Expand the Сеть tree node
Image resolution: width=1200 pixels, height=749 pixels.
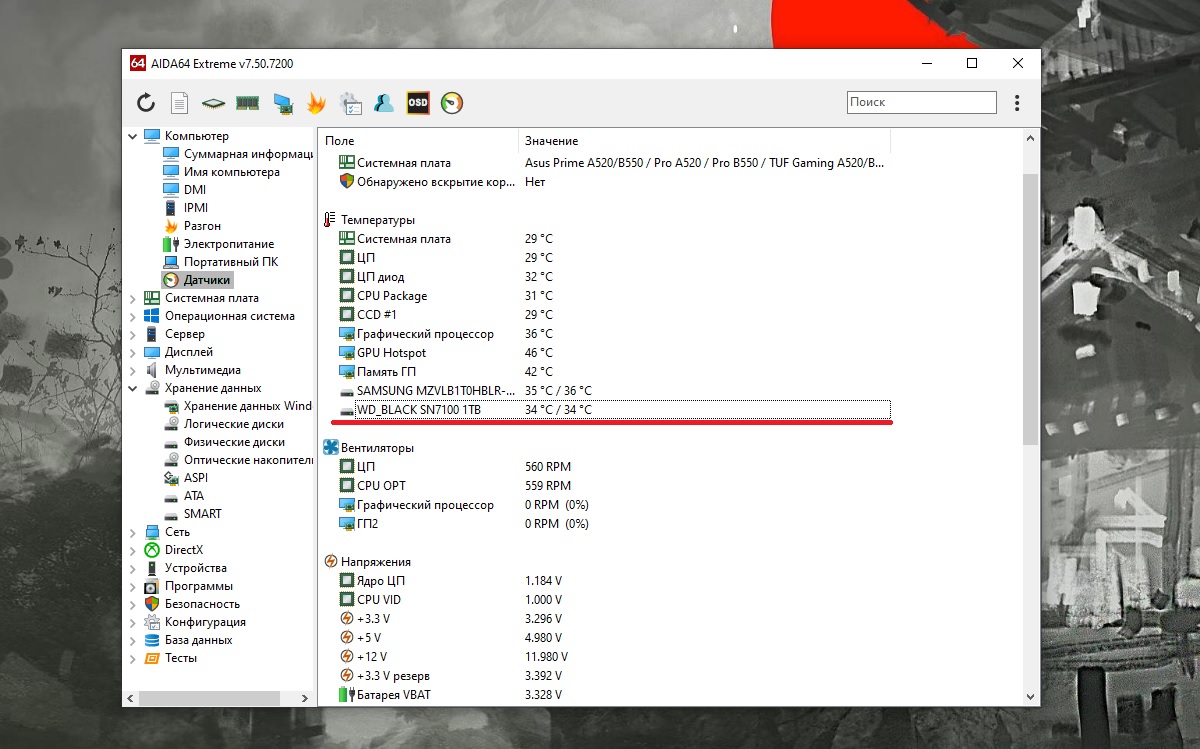click(133, 532)
